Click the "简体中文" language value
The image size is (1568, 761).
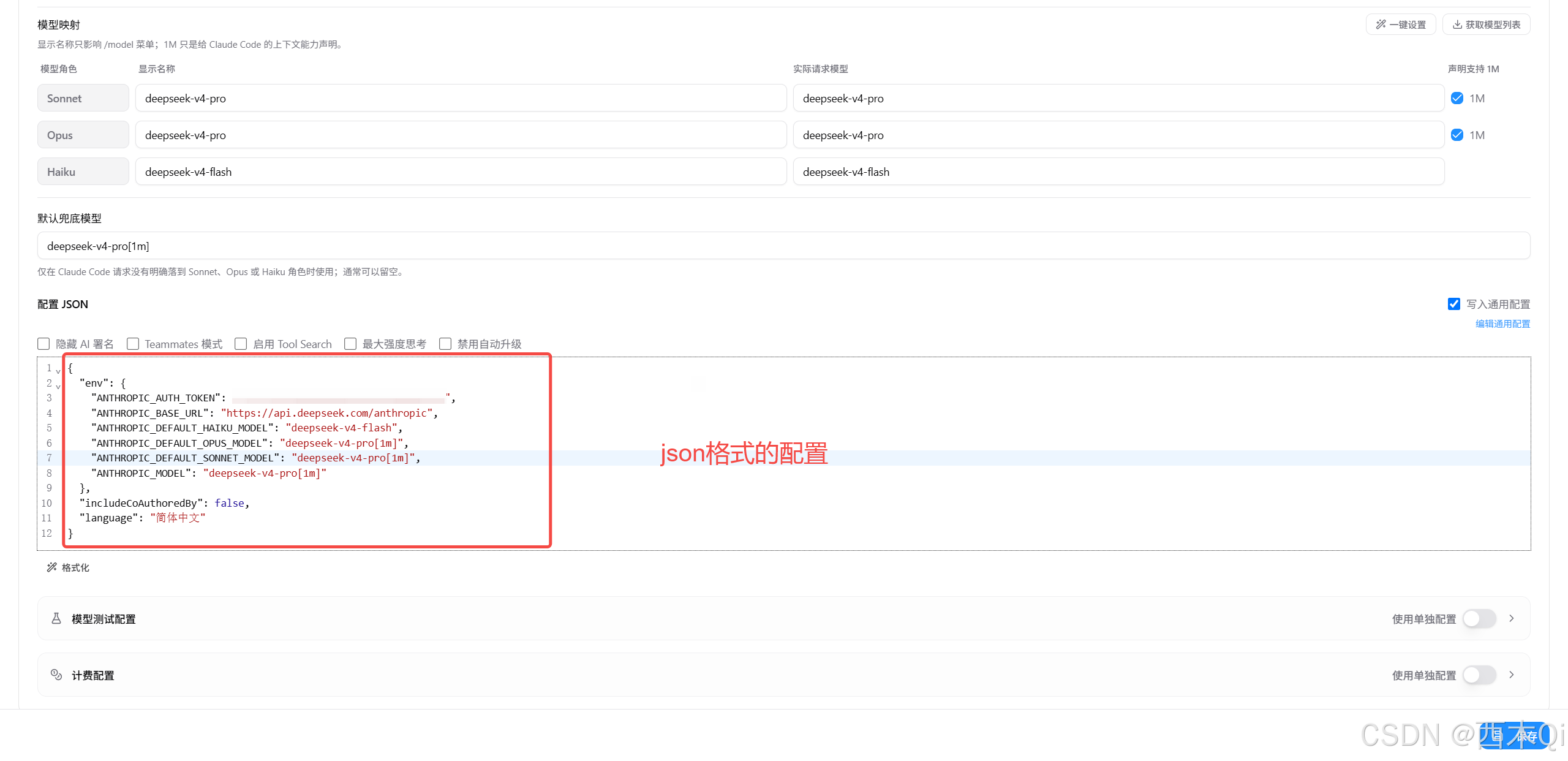click(178, 518)
